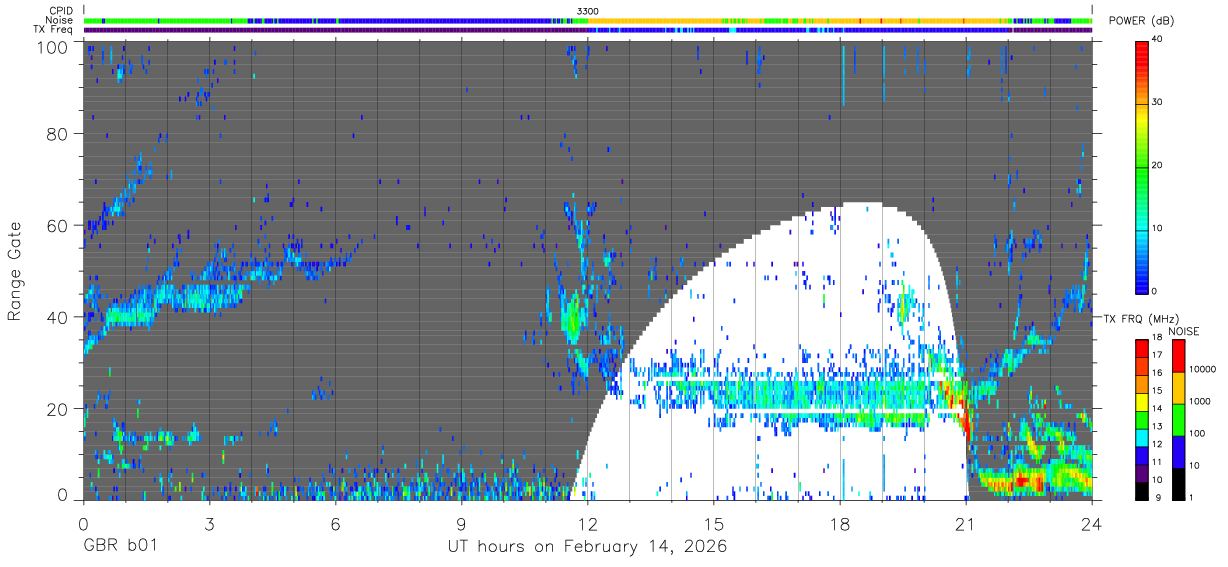Click the power scale label '20'
Viewport: 1228px width, 567px height.
(x=1159, y=166)
